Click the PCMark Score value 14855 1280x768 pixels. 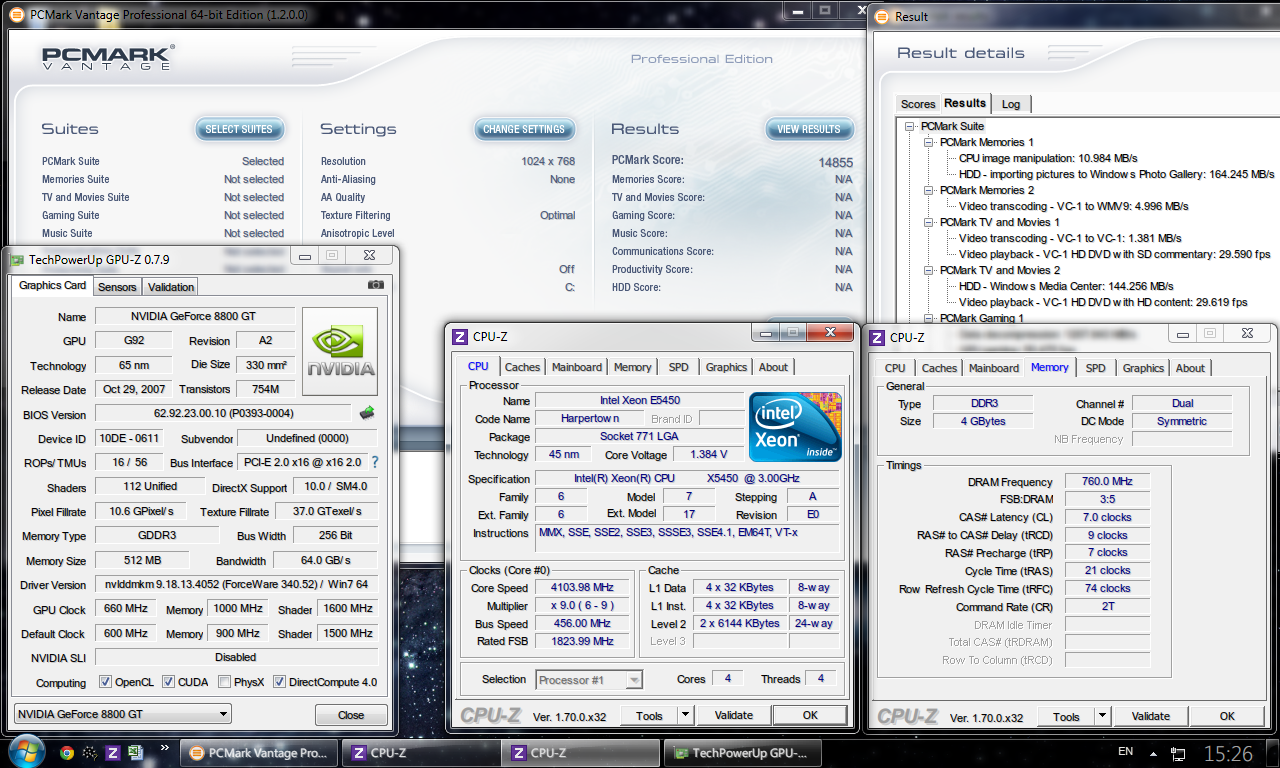coord(835,161)
